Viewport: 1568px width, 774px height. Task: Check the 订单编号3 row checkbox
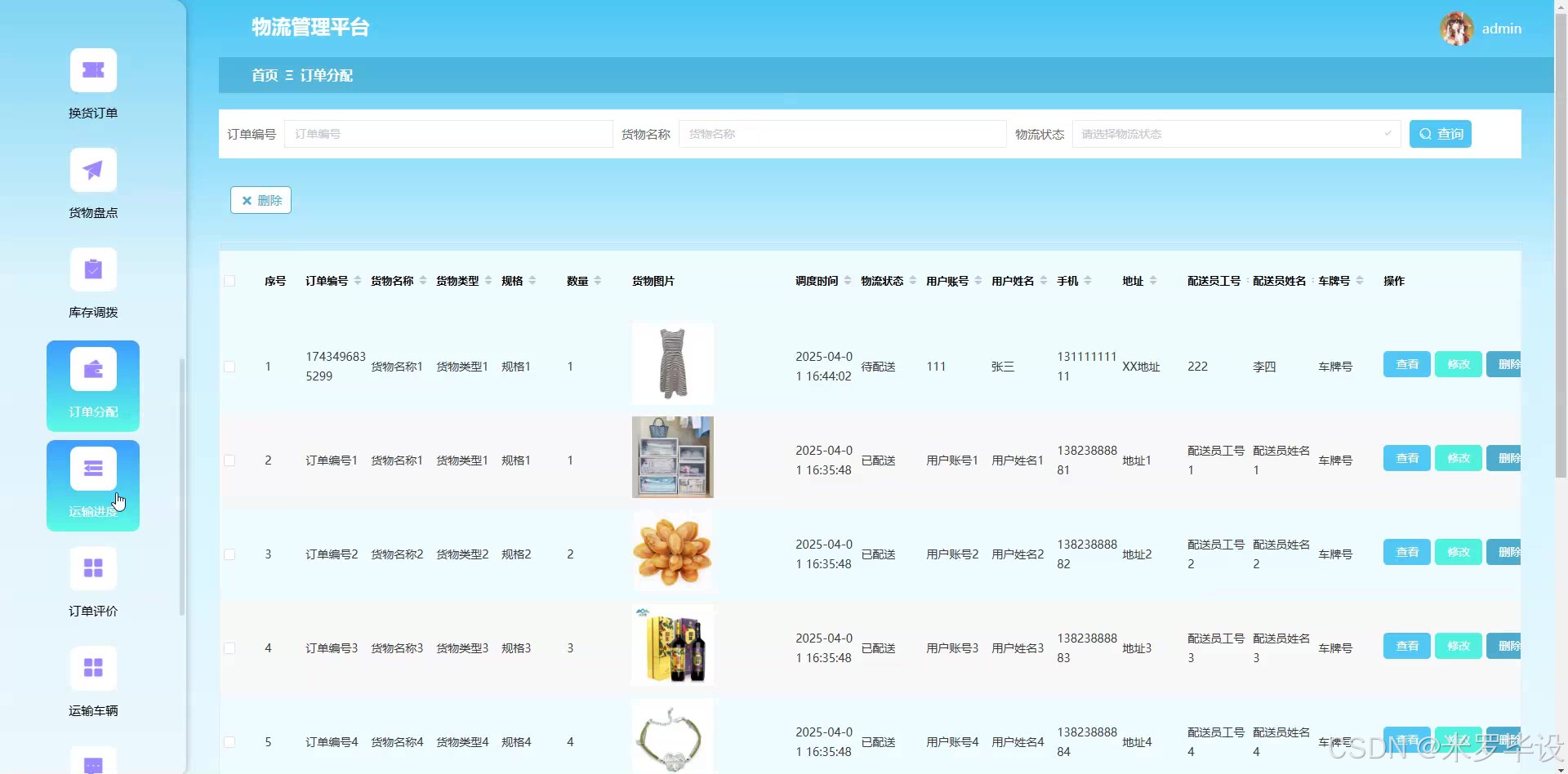229,648
